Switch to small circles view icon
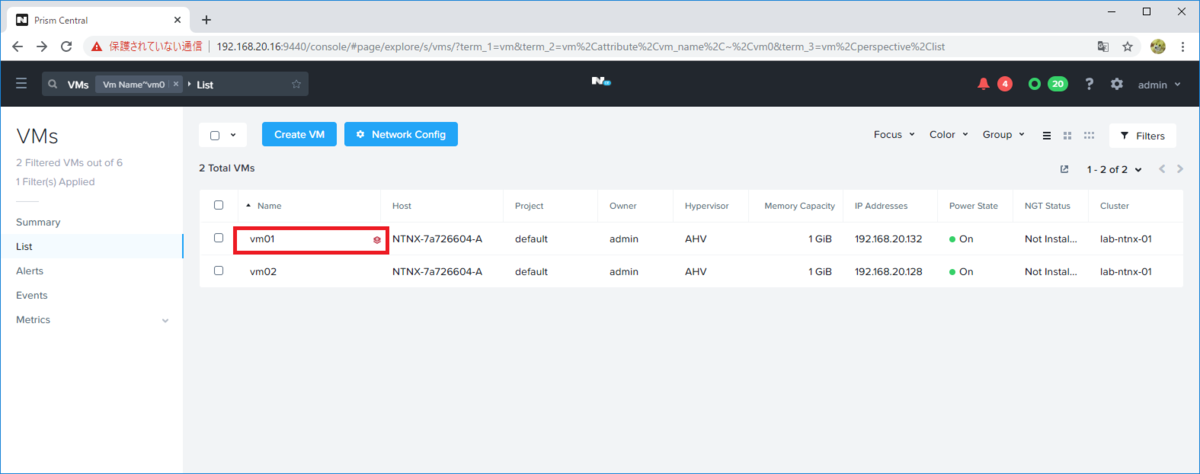Image resolution: width=1200 pixels, height=474 pixels. click(x=1089, y=135)
